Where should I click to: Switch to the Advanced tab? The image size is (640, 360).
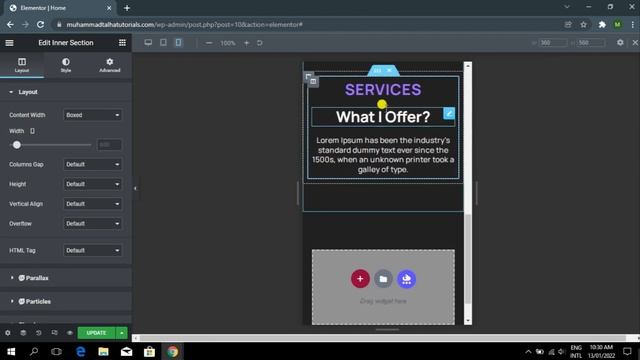coord(109,65)
